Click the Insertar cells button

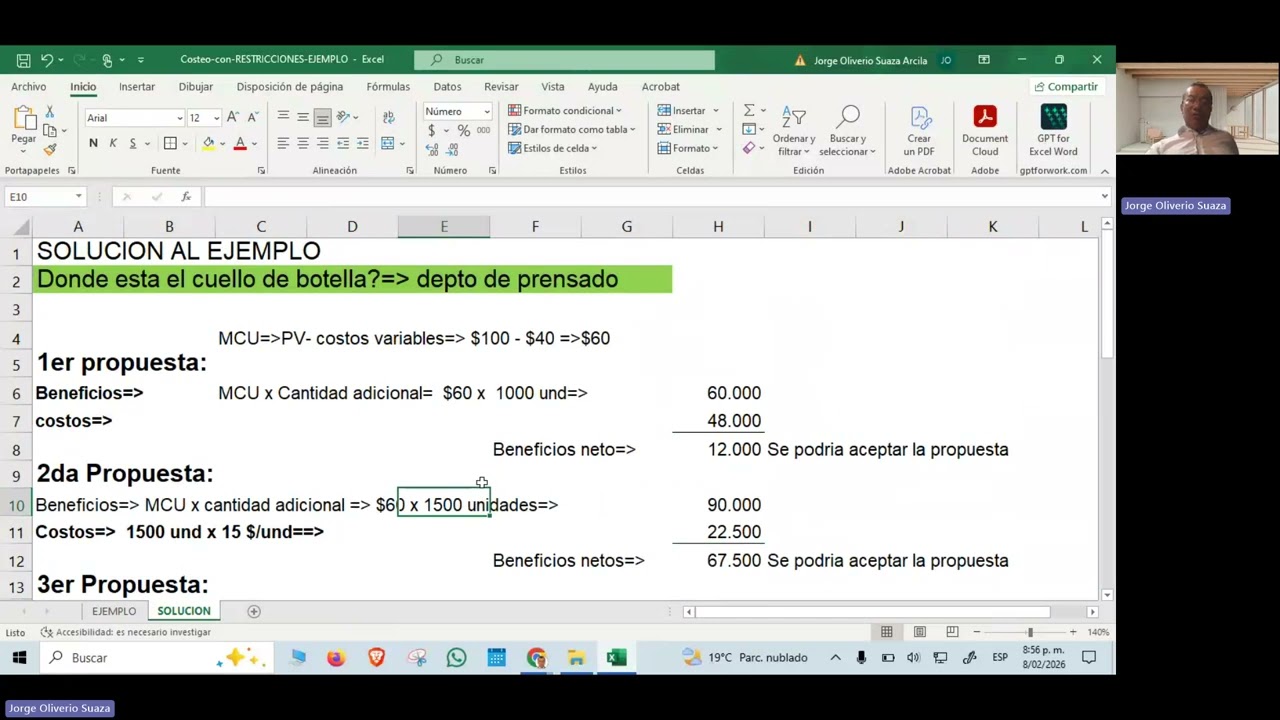point(688,110)
